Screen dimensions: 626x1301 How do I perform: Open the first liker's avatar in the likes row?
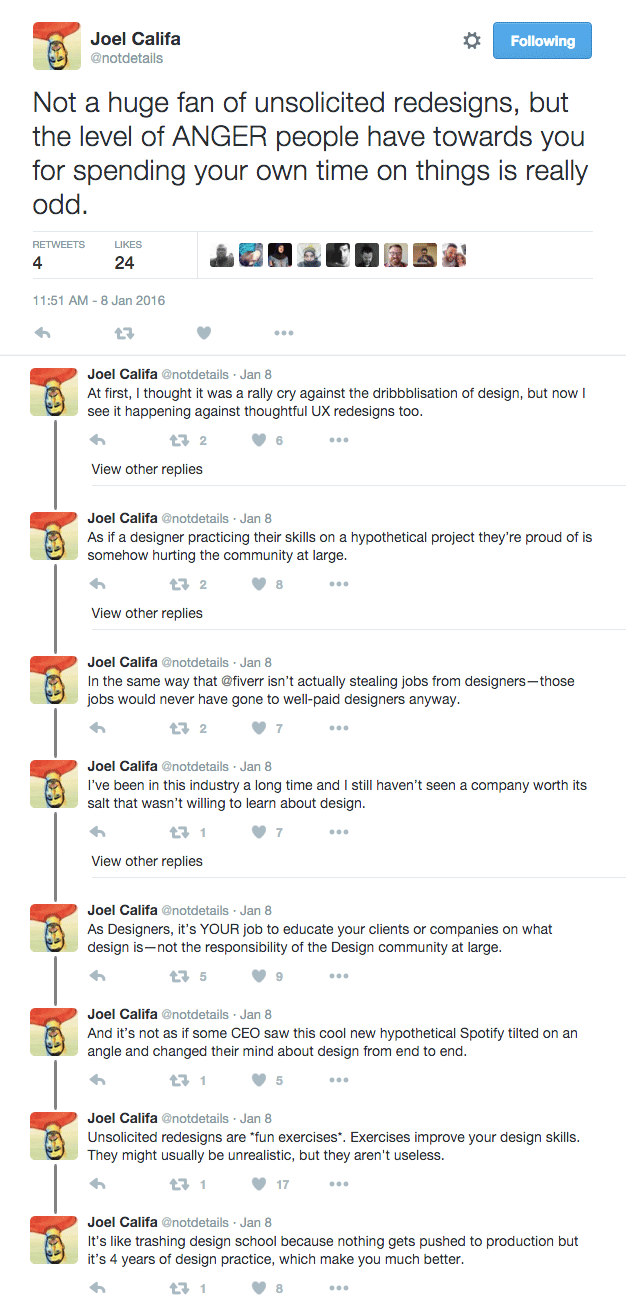tap(222, 255)
